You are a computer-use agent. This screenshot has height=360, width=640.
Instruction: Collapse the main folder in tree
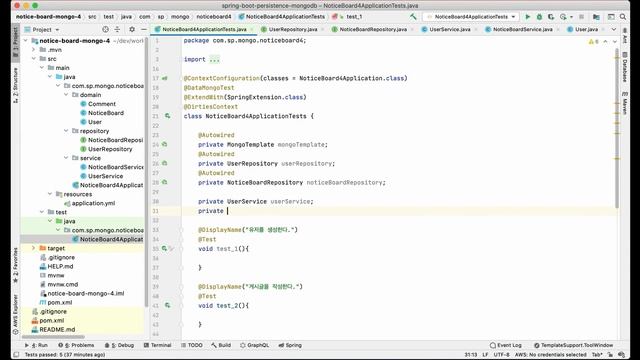[x=42, y=68]
